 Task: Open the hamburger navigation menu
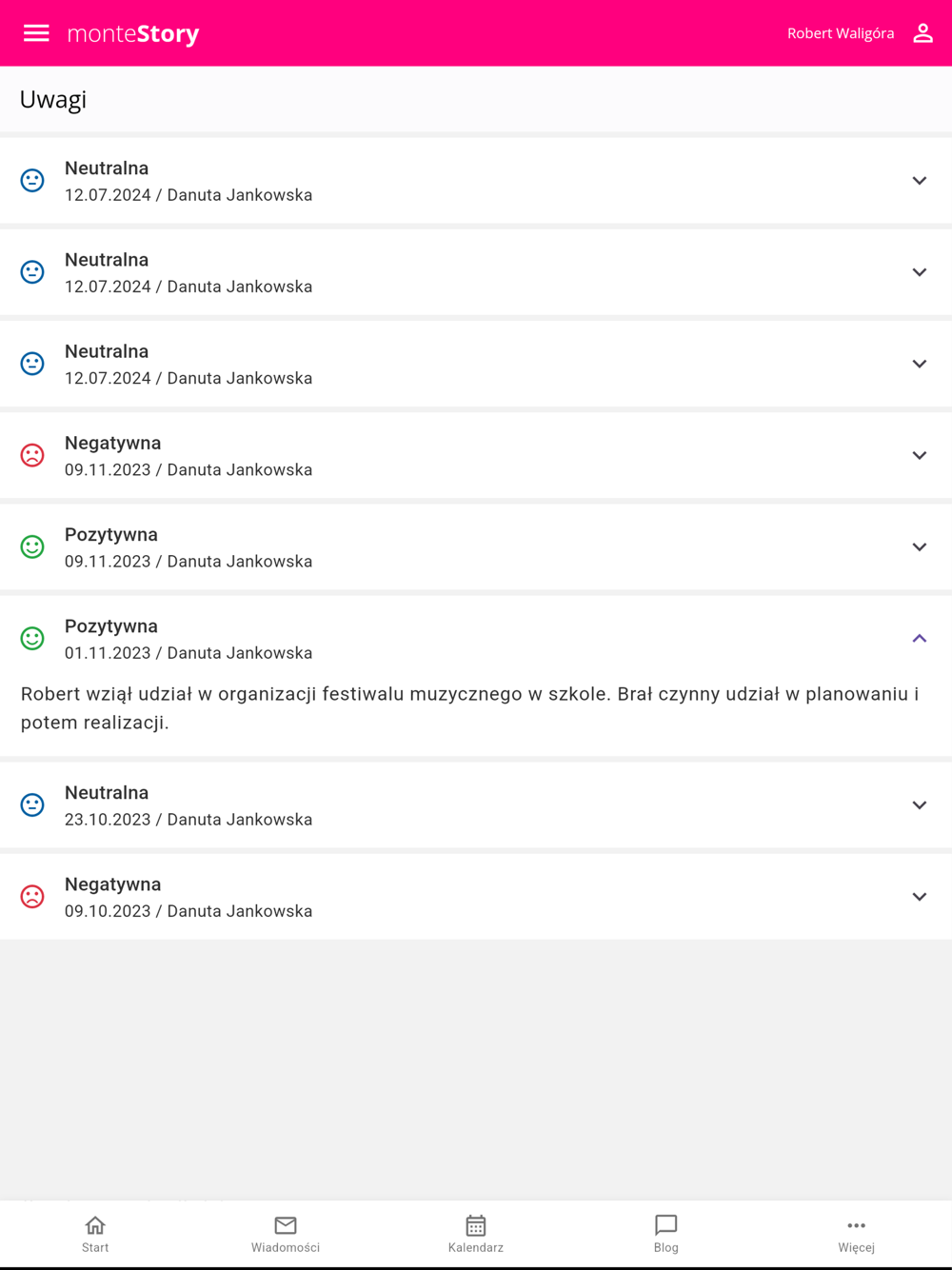click(x=36, y=33)
